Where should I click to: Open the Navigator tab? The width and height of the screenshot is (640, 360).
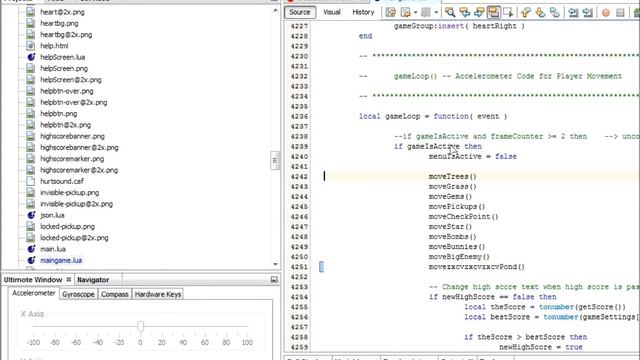[93, 280]
